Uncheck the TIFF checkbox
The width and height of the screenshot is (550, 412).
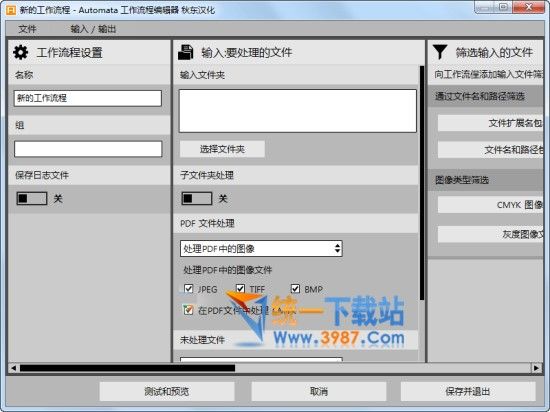click(240, 289)
